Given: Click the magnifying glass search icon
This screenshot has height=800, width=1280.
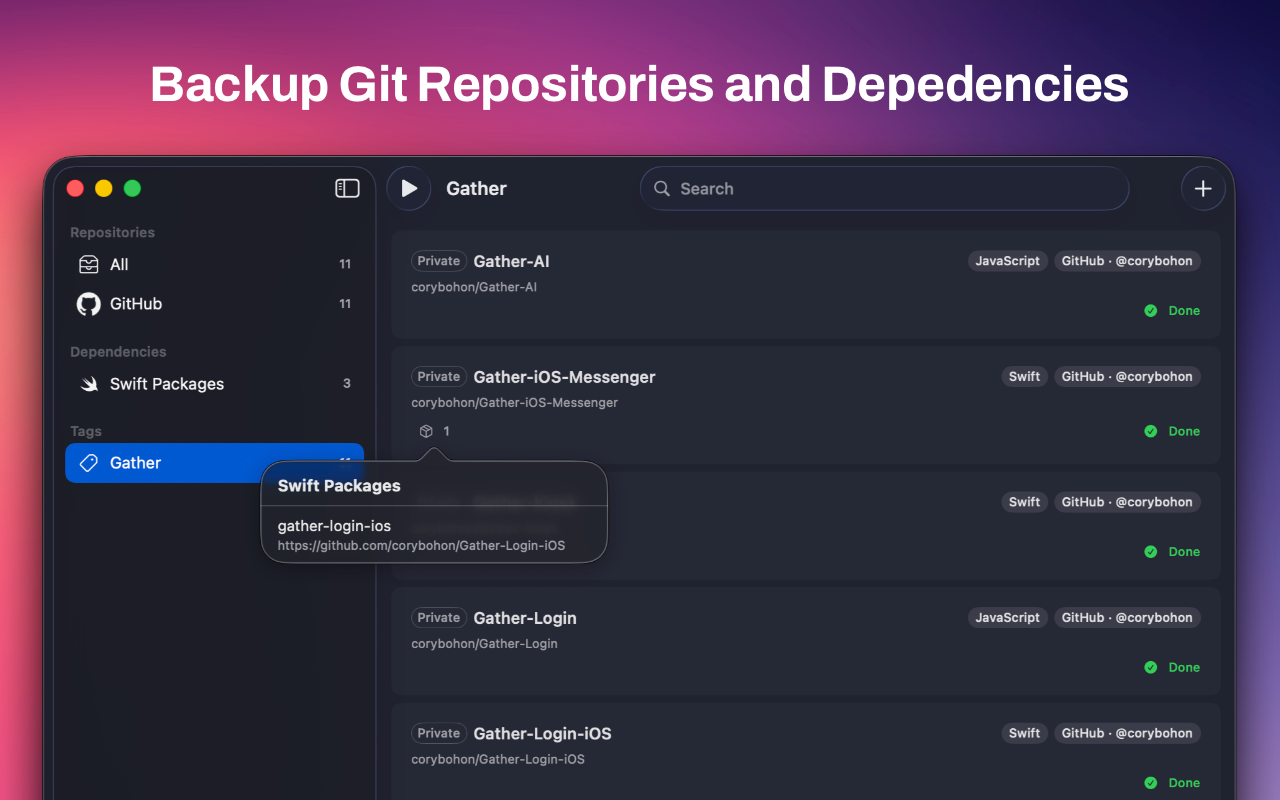Looking at the screenshot, I should coord(662,188).
